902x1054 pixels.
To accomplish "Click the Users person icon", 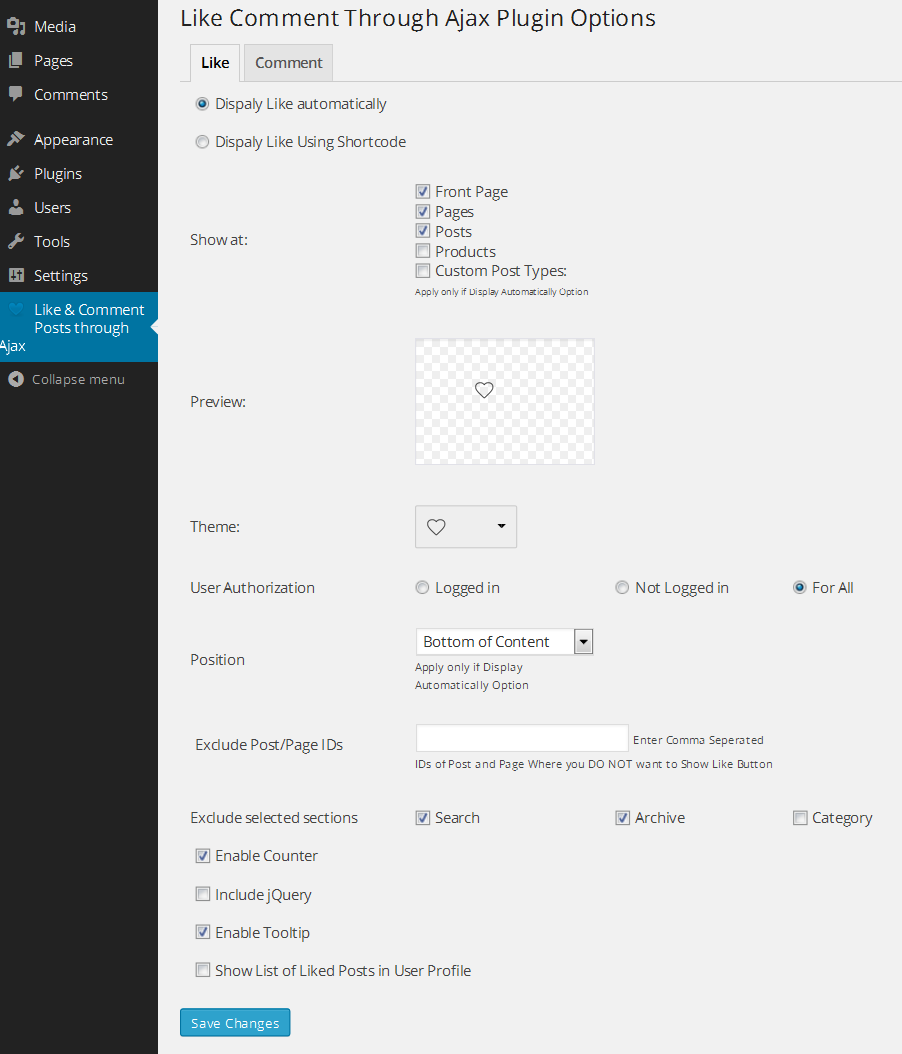I will point(16,208).
